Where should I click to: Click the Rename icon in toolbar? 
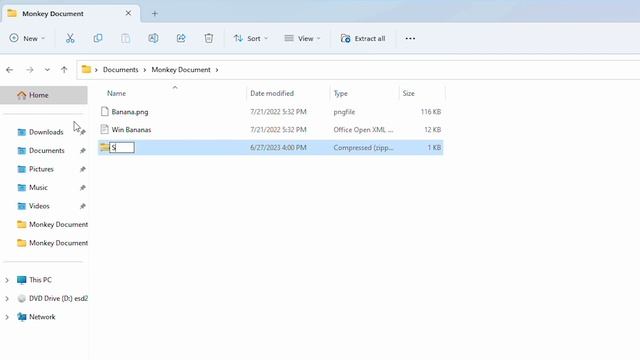point(153,38)
